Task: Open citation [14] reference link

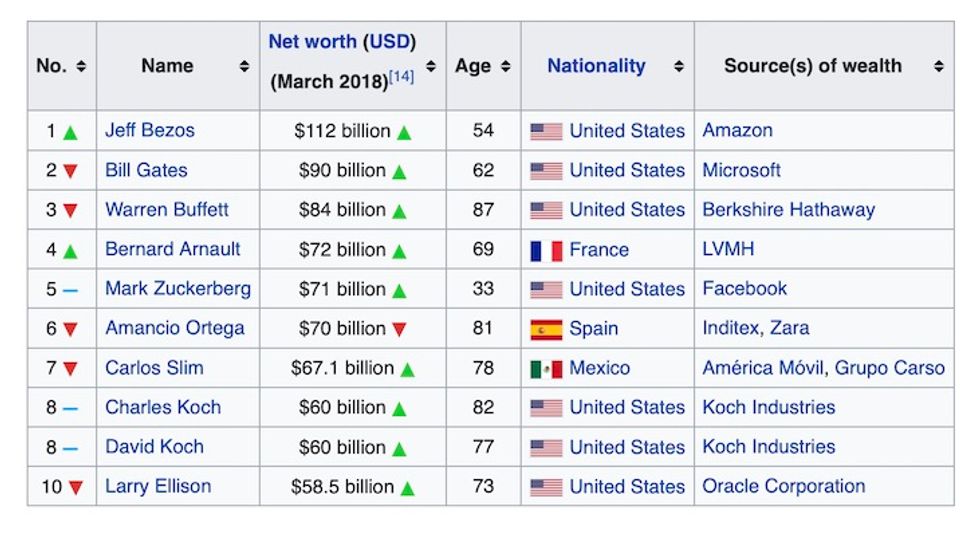Action: click(x=401, y=77)
